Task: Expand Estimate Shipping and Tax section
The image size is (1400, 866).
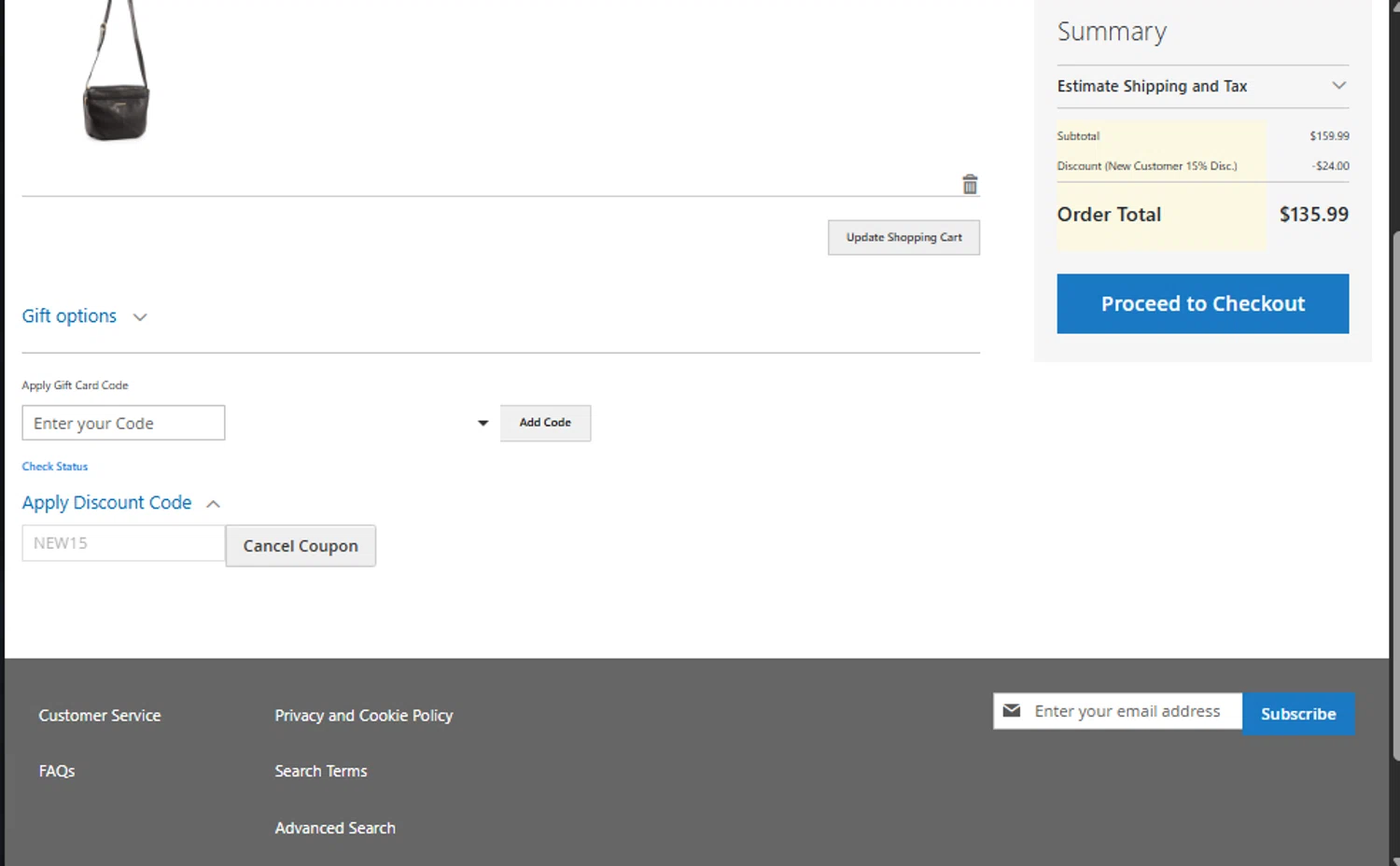Action: [x=1202, y=86]
